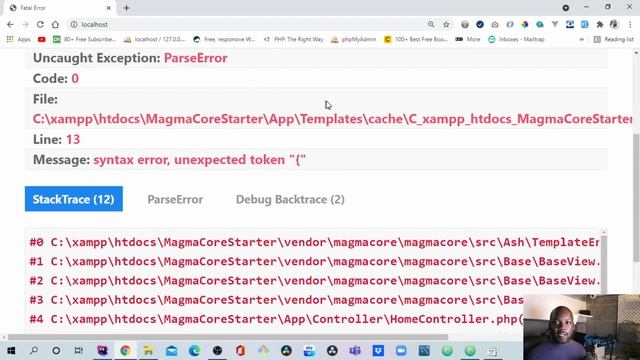Reload the localhost page
This screenshot has width=640, height=360.
pos(40,24)
